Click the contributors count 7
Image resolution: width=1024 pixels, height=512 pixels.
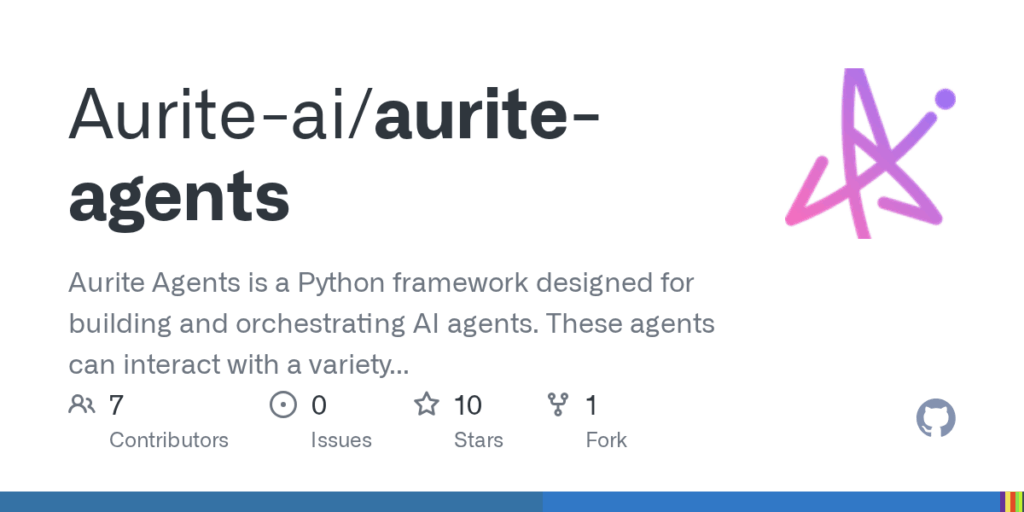[116, 406]
